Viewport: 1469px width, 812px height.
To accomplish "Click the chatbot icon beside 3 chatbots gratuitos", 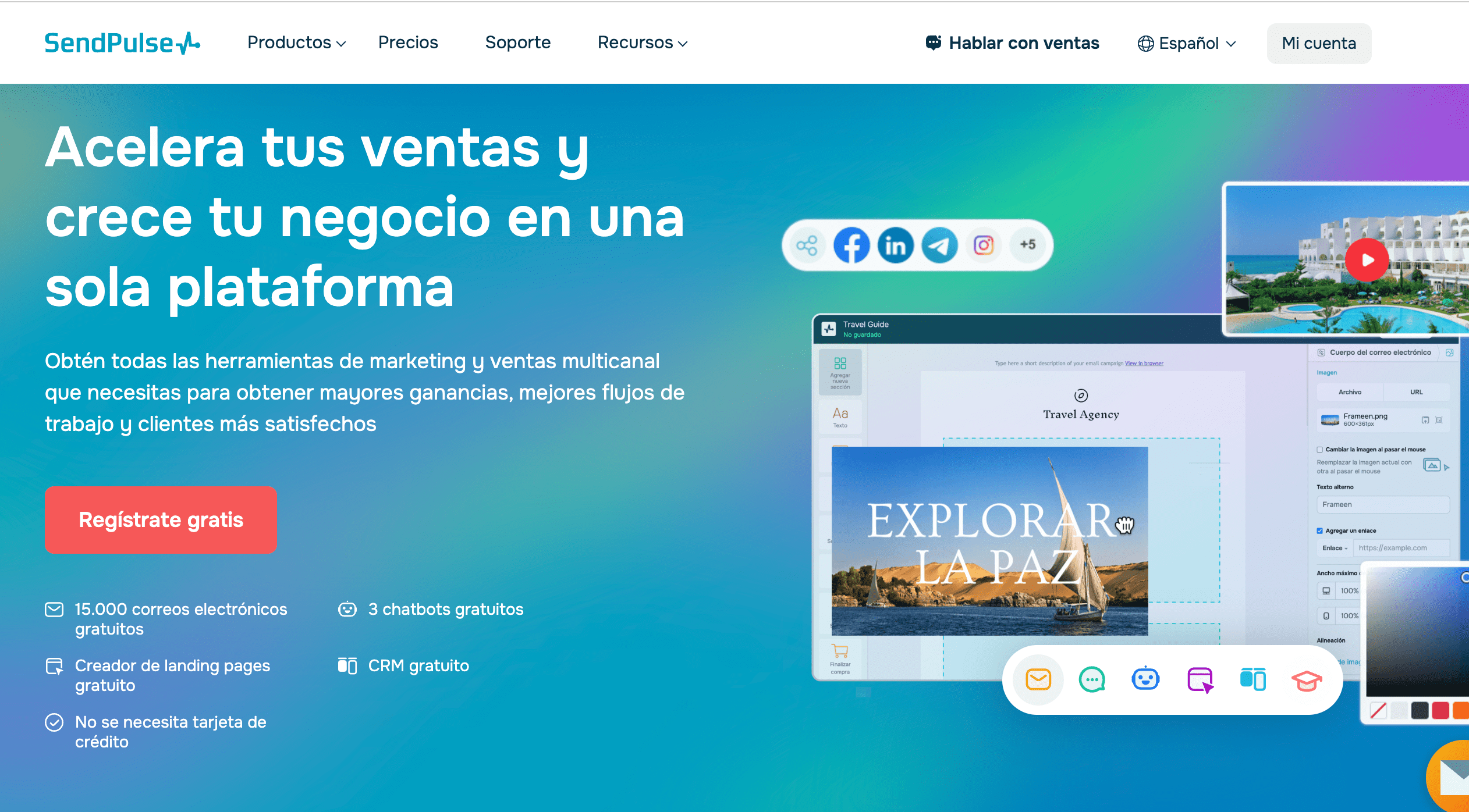I will [347, 609].
